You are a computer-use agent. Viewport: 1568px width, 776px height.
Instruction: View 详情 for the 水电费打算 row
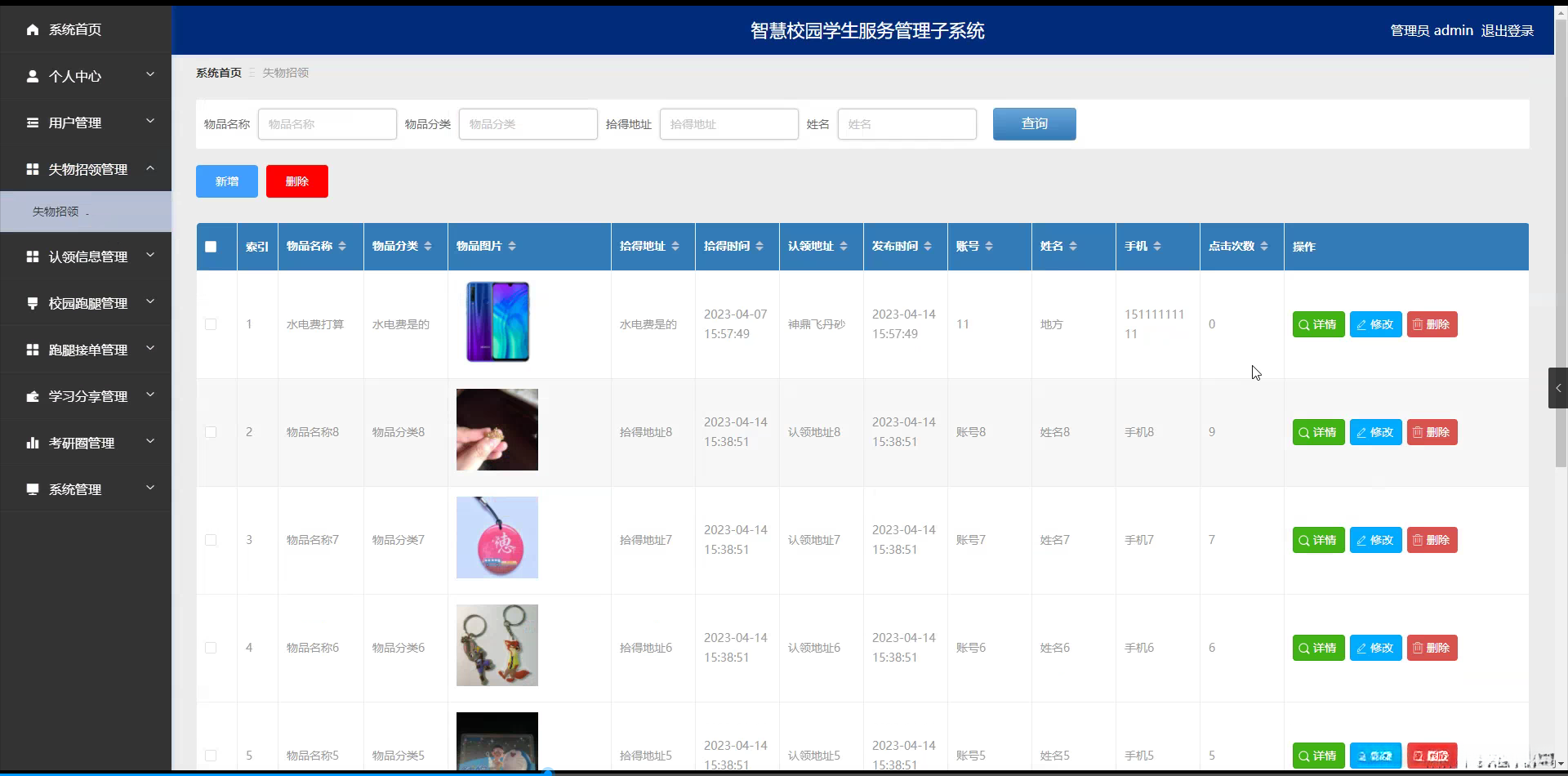(1318, 324)
